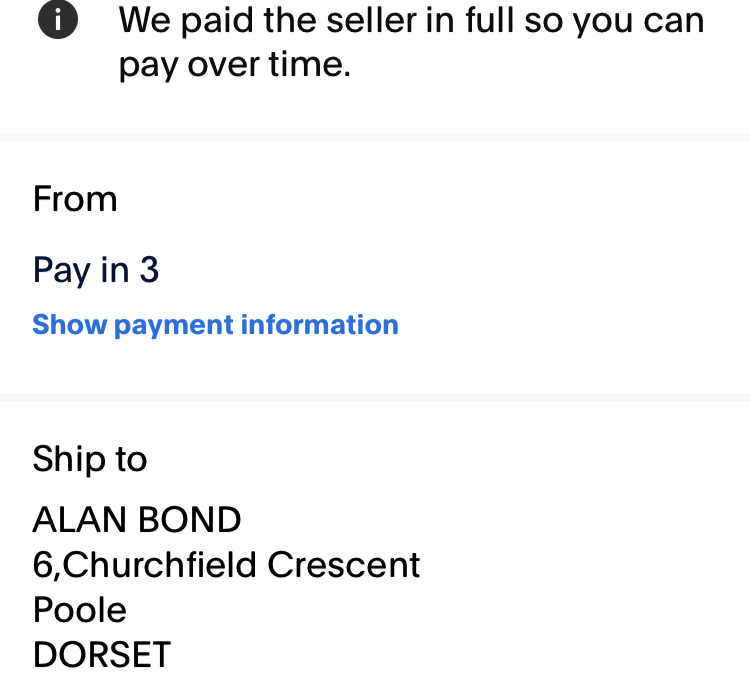The image size is (750, 675).
Task: Click the town name Poole
Action: pos(80,610)
